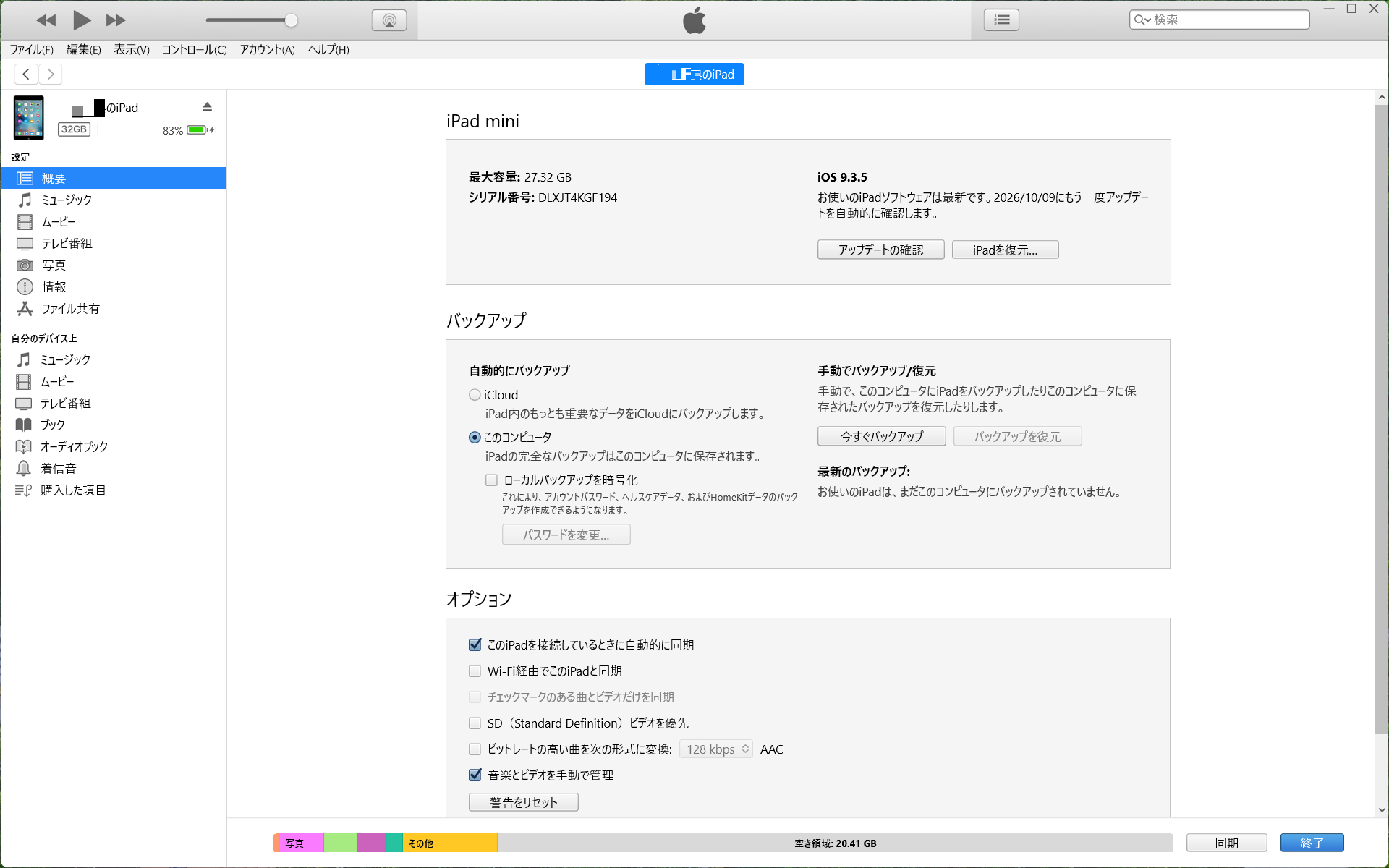This screenshot has height=868, width=1389.
Task: Eject the iPad with eject icon
Action: point(207,107)
